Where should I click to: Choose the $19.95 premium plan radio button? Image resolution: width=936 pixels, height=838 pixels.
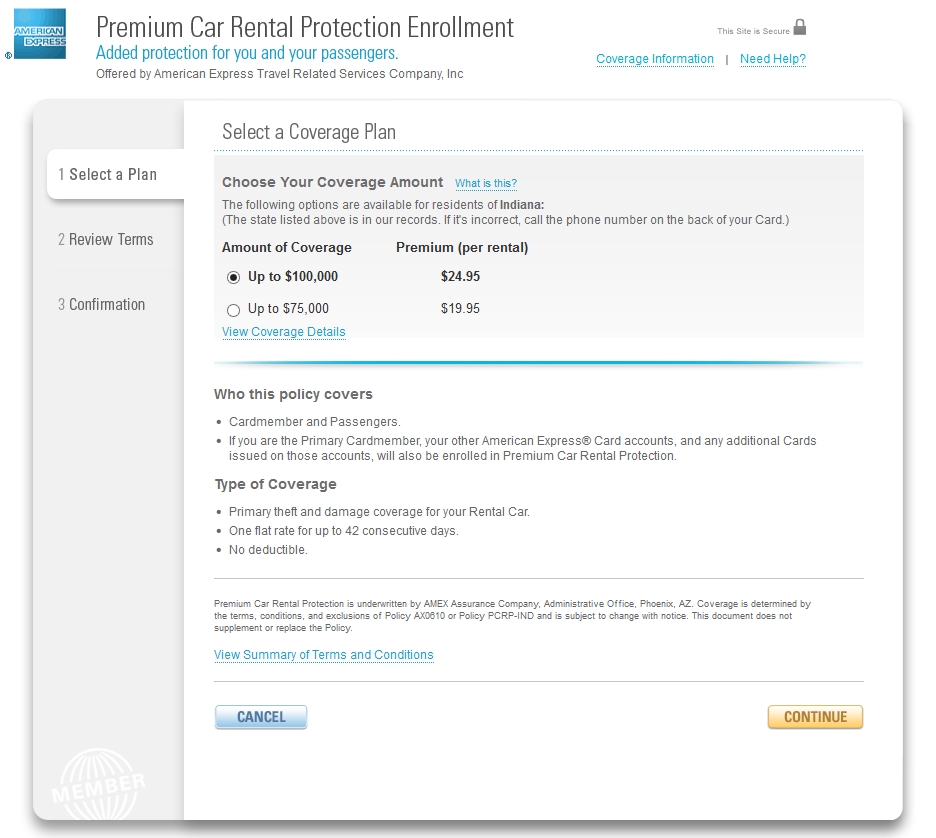(x=233, y=308)
